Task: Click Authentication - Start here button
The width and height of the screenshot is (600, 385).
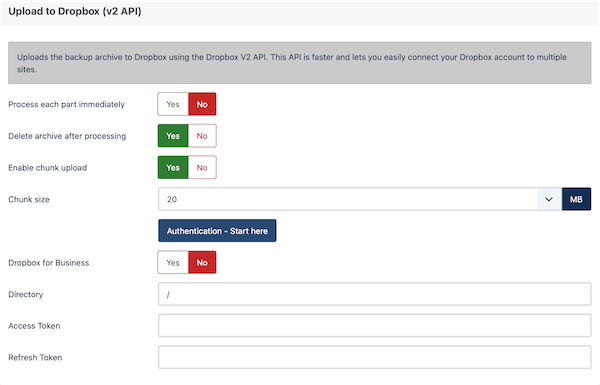Action: (x=217, y=231)
